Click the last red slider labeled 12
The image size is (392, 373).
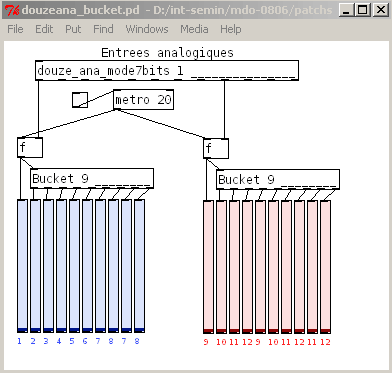click(x=326, y=267)
